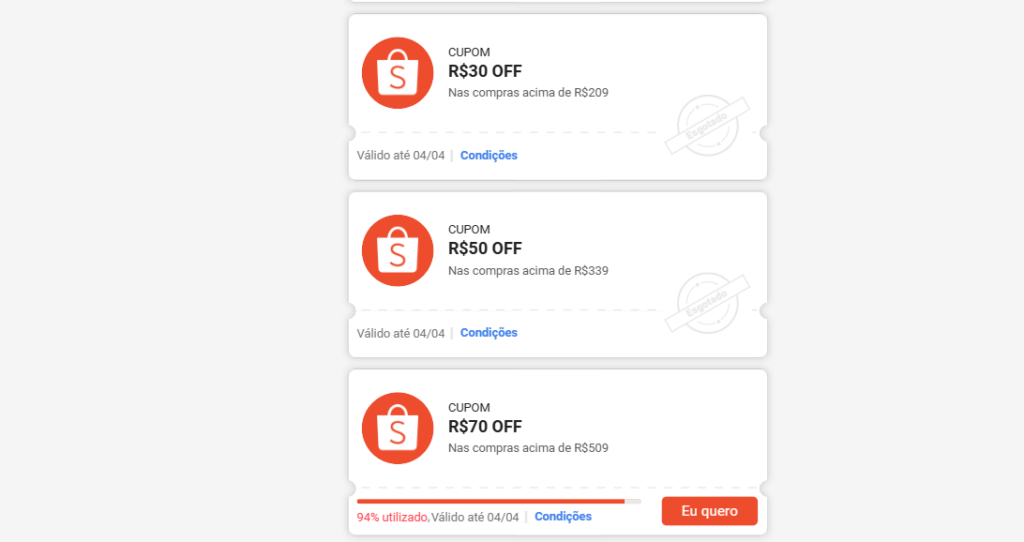Click the text Nas compras acima de R$509
The height and width of the screenshot is (542, 1024).
coord(528,448)
